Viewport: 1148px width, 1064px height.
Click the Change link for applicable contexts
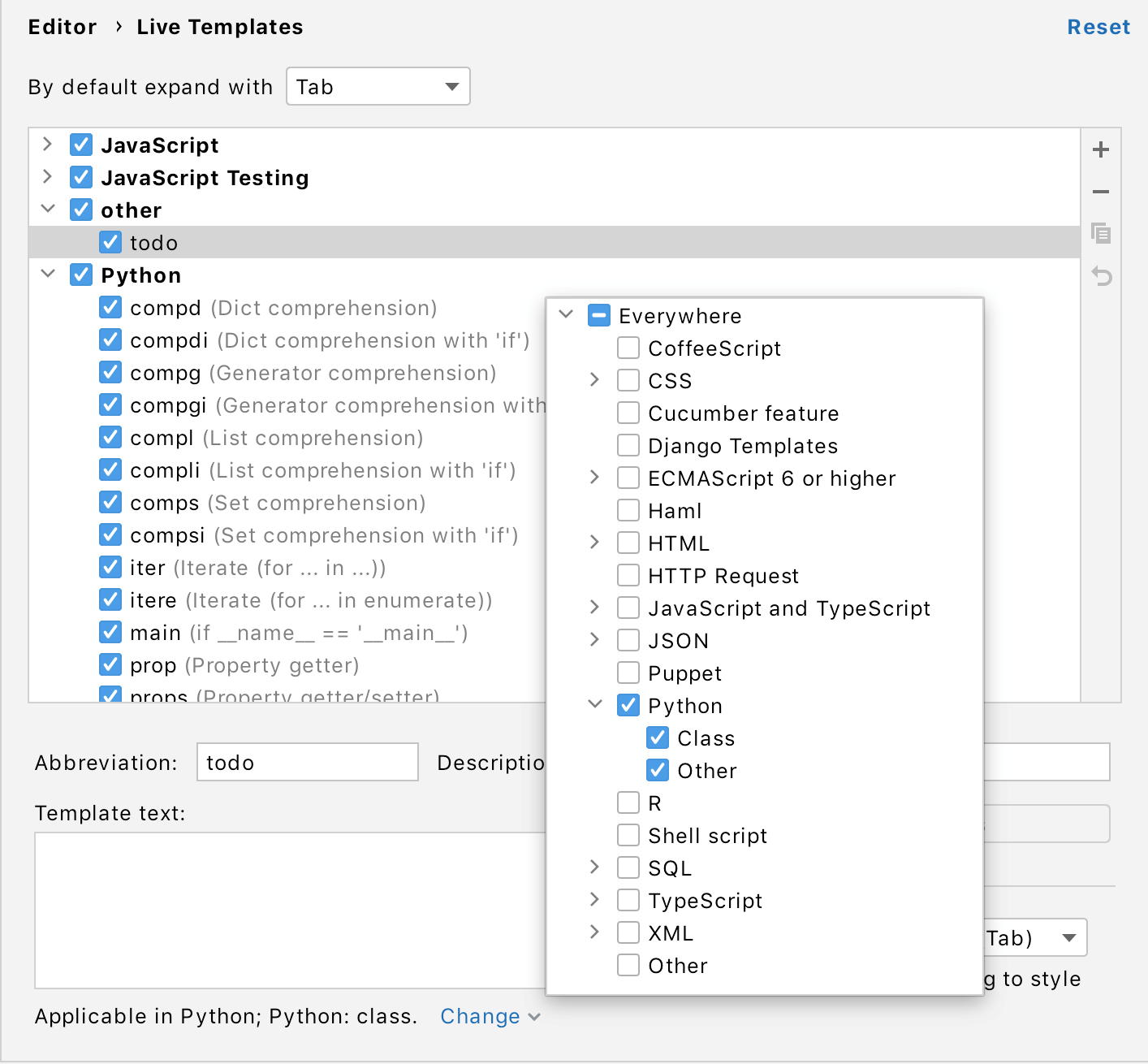(x=480, y=1016)
